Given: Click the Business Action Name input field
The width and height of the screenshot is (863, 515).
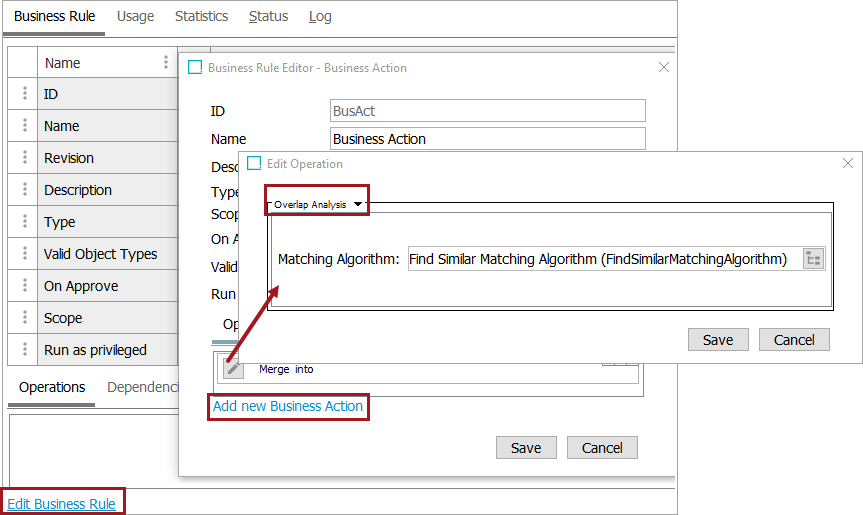Looking at the screenshot, I should point(487,139).
